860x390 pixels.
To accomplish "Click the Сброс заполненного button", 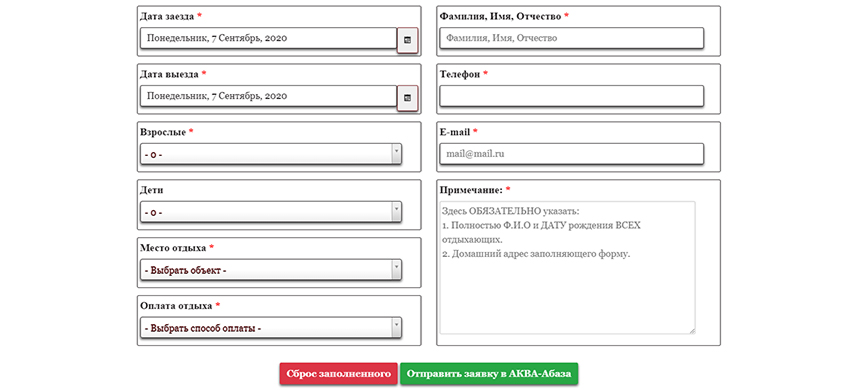I will pyautogui.click(x=338, y=374).
